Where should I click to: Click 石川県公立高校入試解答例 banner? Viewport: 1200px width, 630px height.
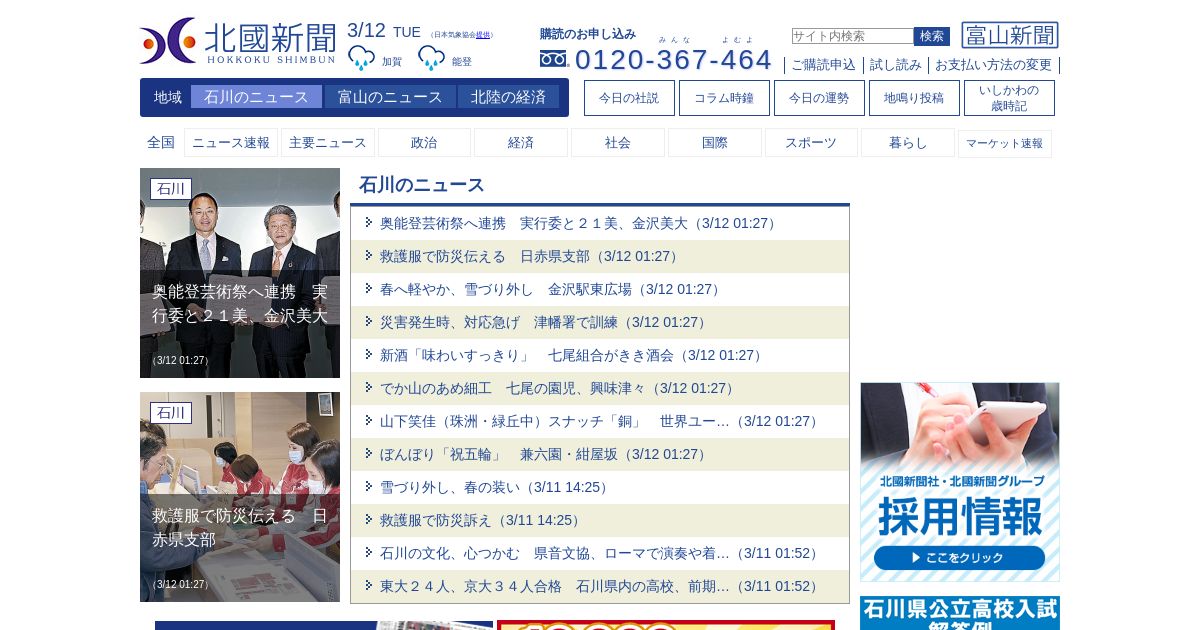tap(960, 613)
